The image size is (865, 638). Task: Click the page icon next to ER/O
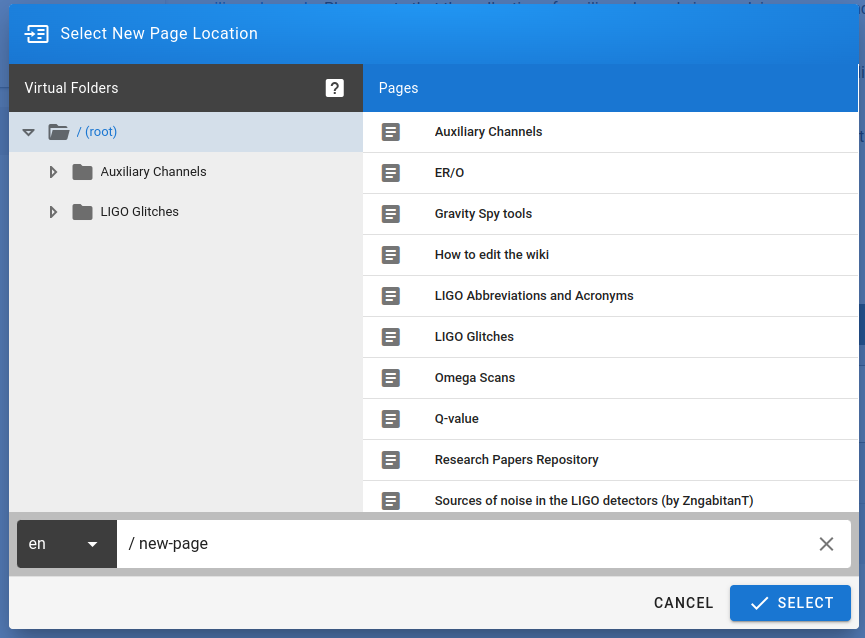pos(391,173)
